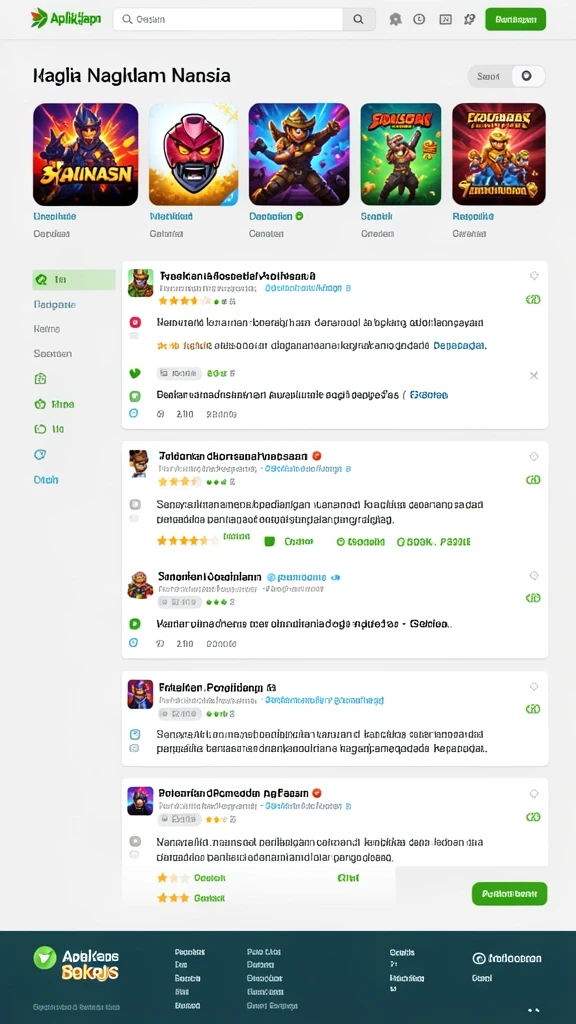Click the diamond bookmark icon on first review card
This screenshot has height=1024, width=576.
(534, 276)
